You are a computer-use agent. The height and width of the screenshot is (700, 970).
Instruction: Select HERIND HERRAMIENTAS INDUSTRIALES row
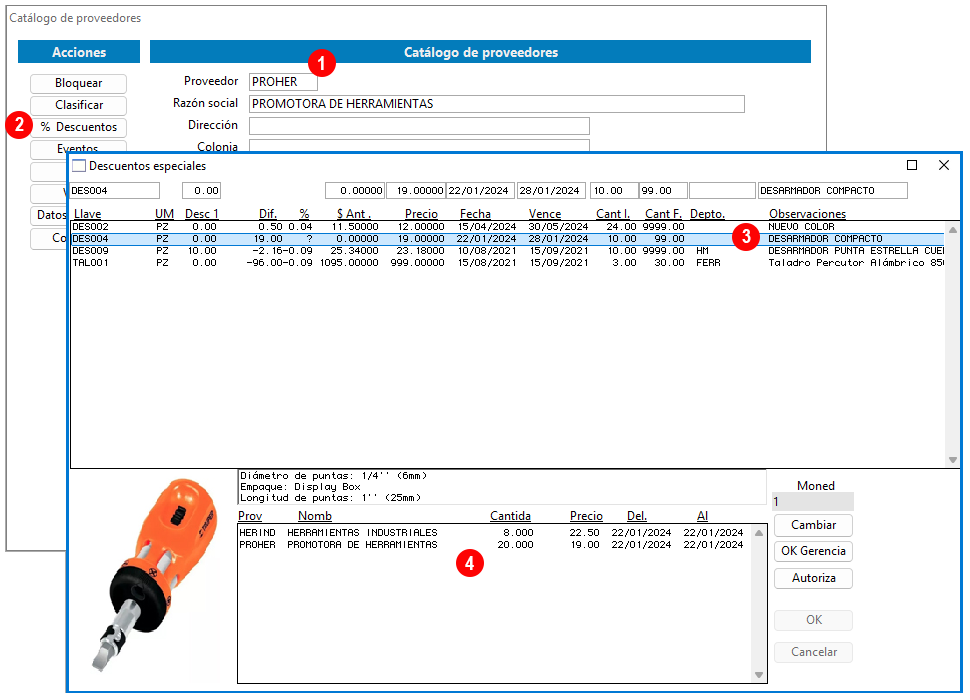492,532
